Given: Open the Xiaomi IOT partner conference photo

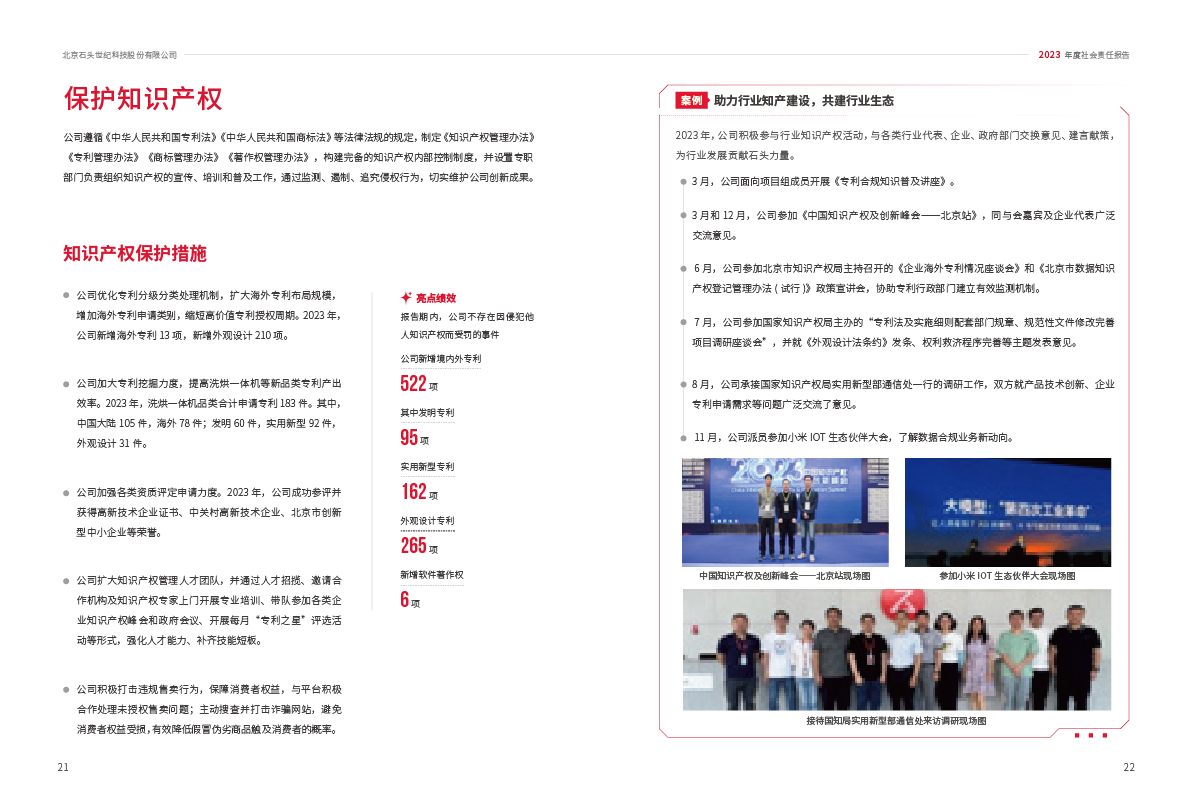Looking at the screenshot, I should 1007,512.
